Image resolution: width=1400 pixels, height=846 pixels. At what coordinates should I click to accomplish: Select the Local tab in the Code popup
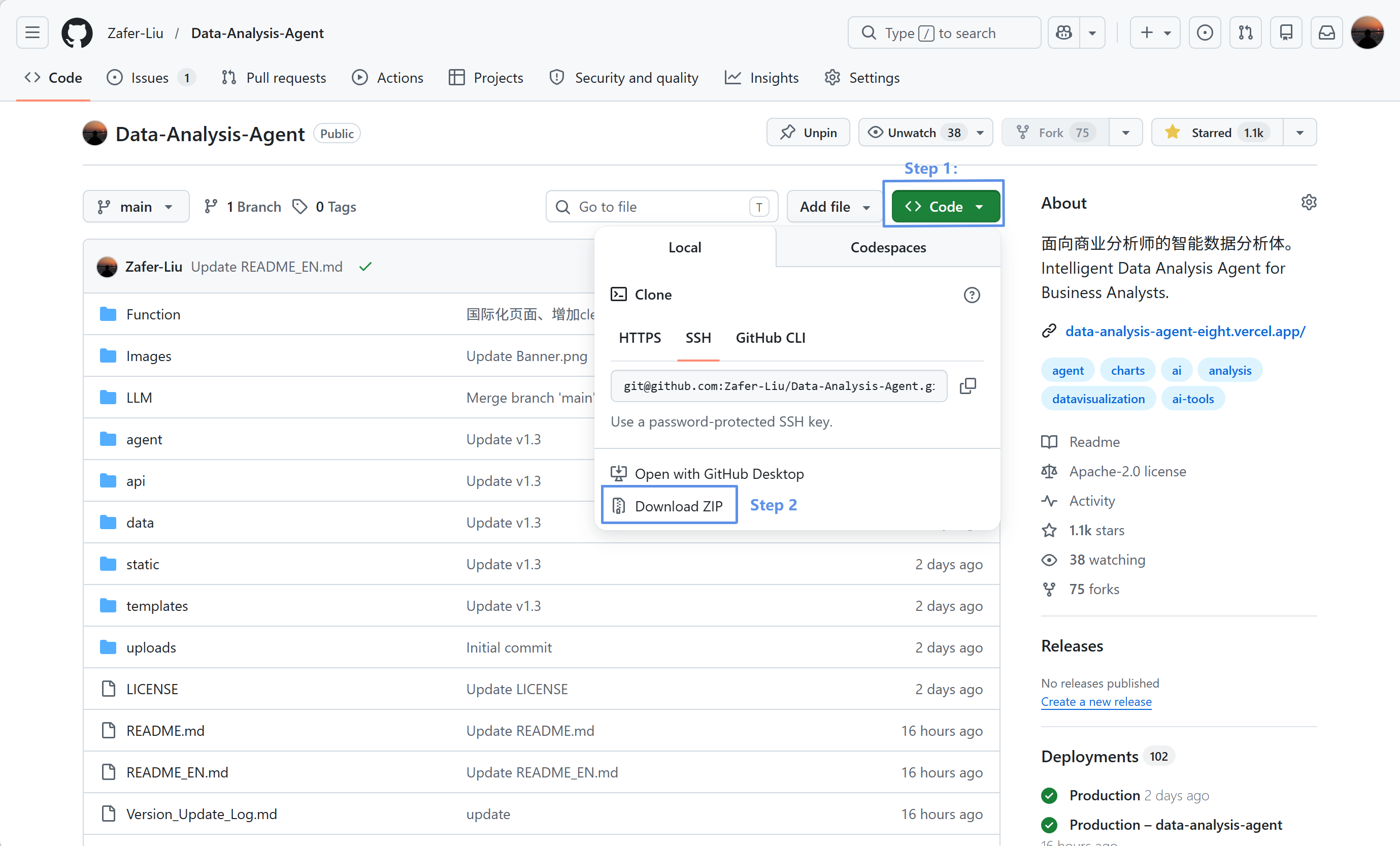(685, 247)
